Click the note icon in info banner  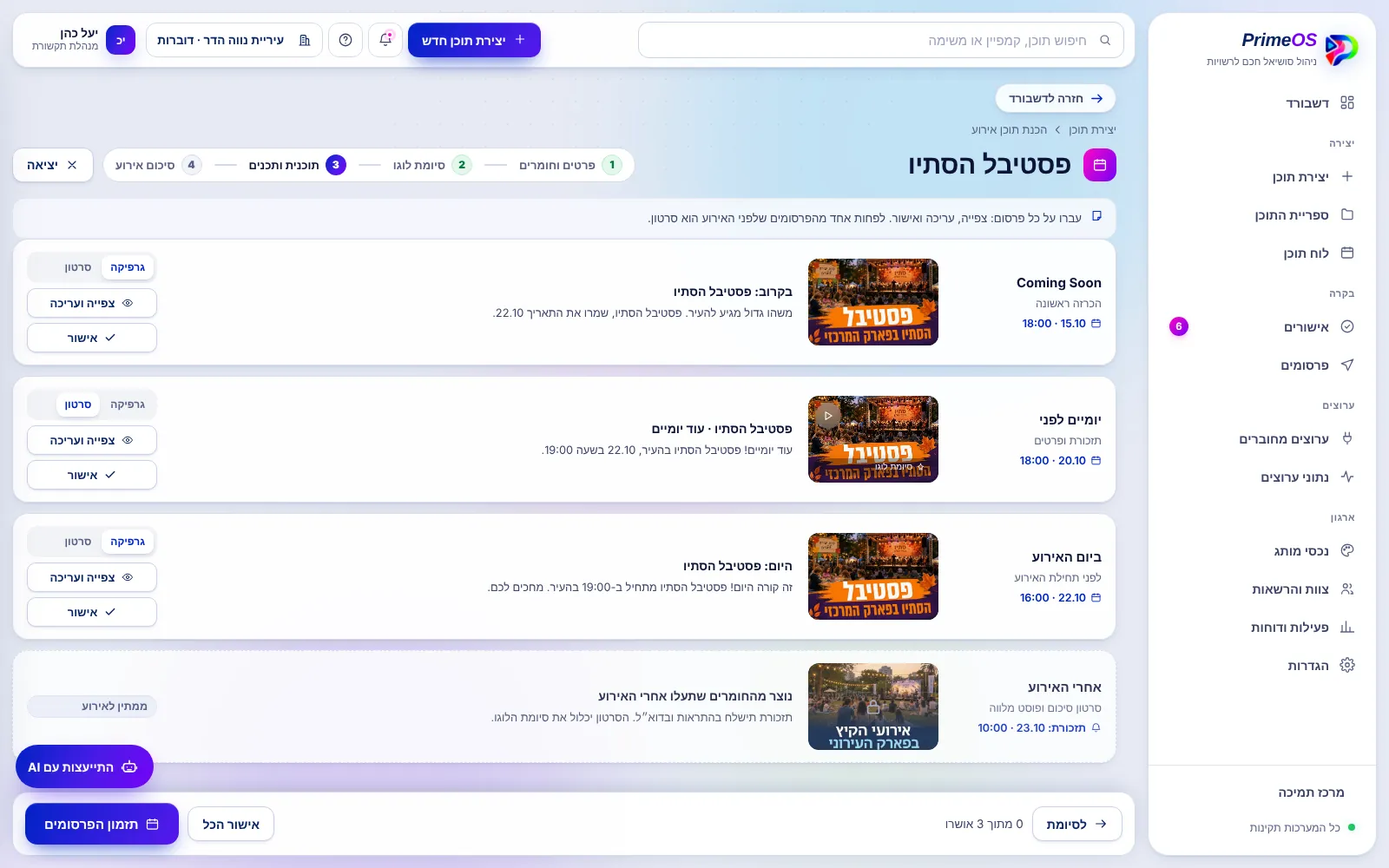pos(1096,216)
